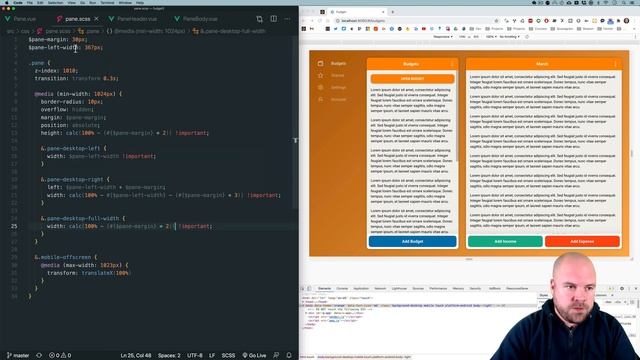Switch to the PaneBody.vue editor tab

[196, 19]
